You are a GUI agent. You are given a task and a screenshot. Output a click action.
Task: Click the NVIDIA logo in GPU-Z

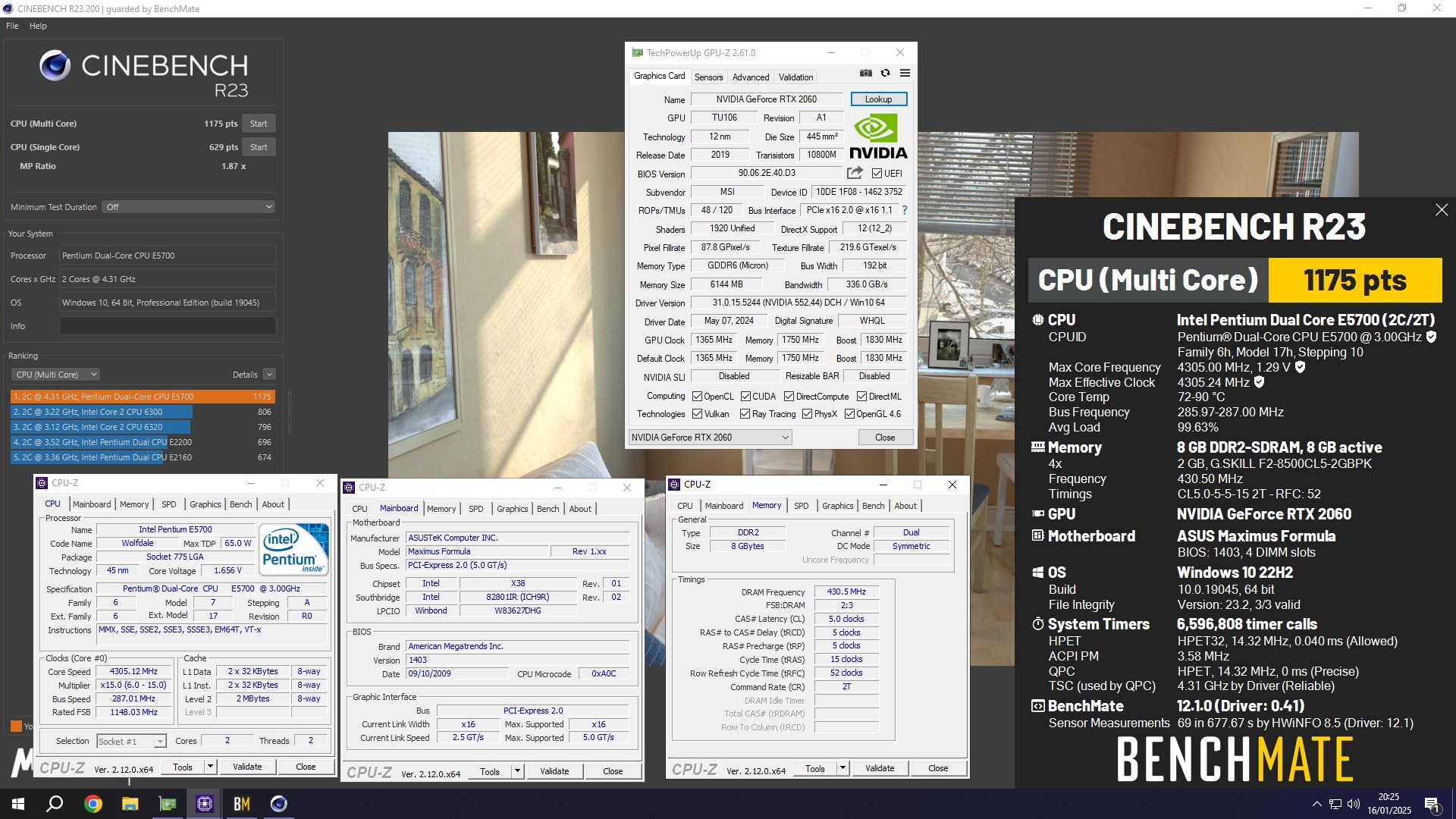[x=878, y=136]
